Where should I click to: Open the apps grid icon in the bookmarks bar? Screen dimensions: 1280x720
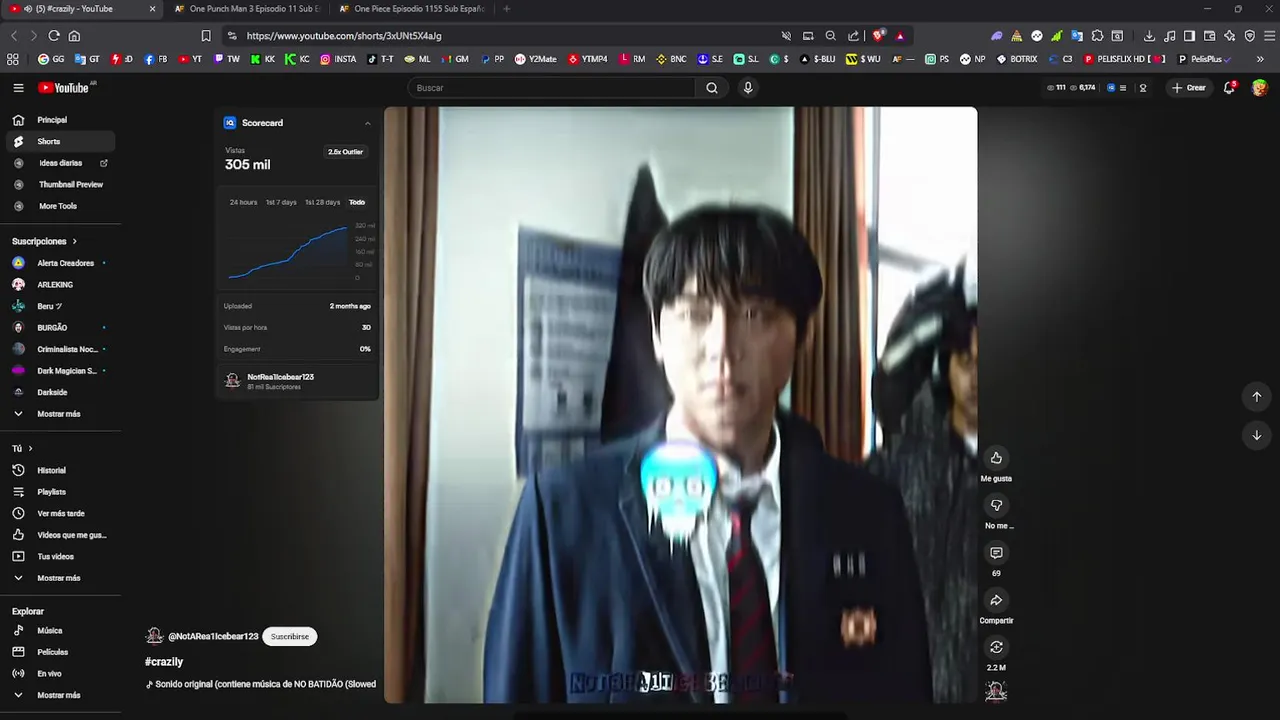13,59
